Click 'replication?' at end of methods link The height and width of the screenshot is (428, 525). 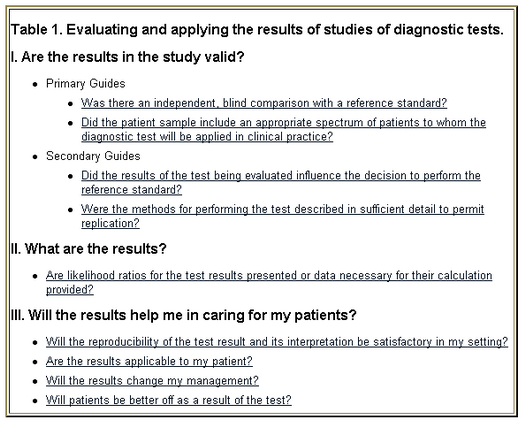click(x=110, y=223)
